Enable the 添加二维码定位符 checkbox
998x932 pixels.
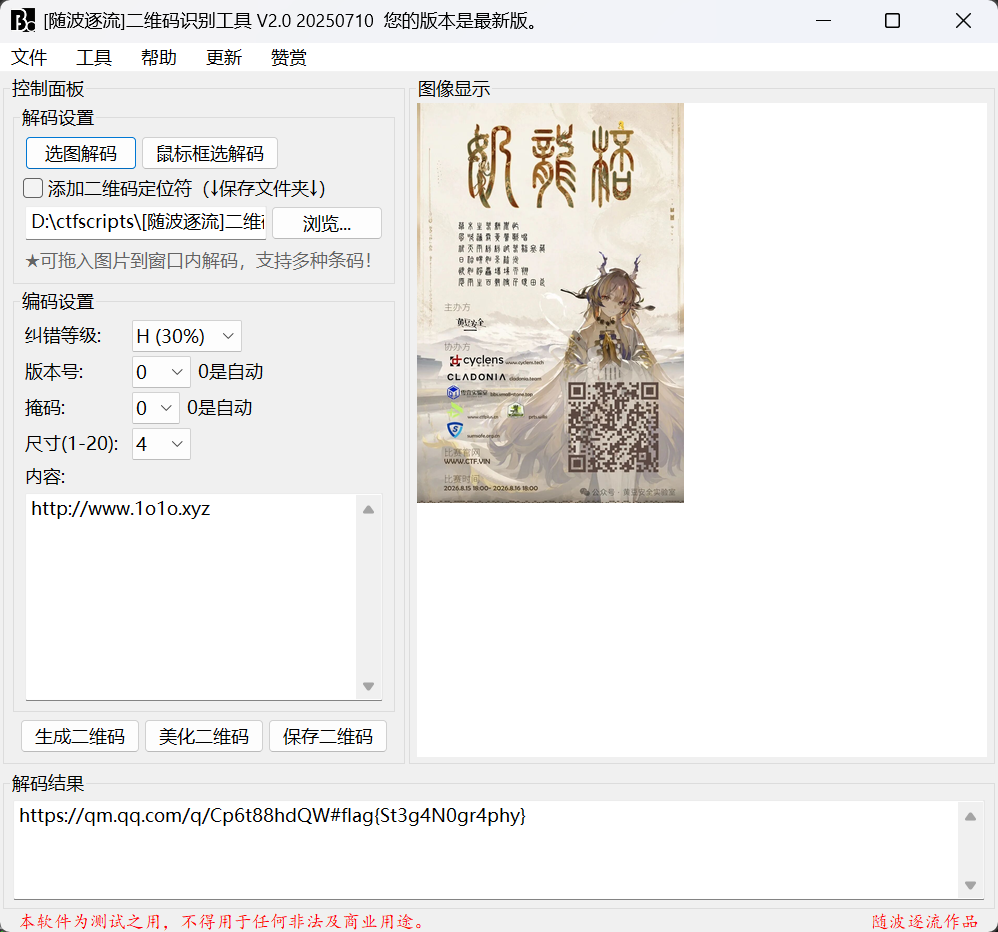click(33, 188)
